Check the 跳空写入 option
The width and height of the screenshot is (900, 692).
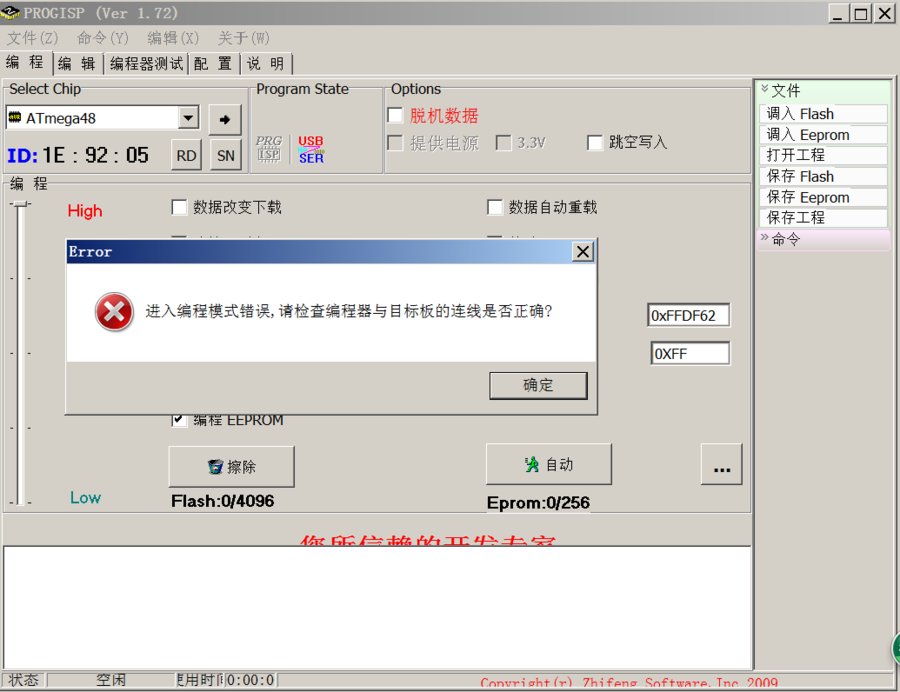coord(595,141)
